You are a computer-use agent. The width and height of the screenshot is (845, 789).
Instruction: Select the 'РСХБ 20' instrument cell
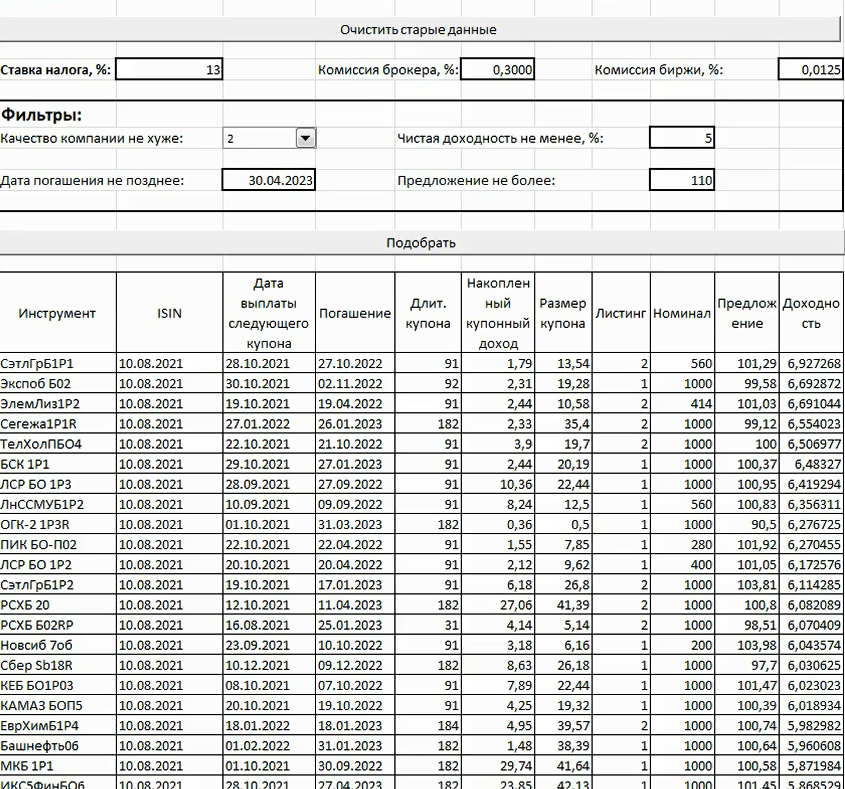pyautogui.click(x=58, y=605)
